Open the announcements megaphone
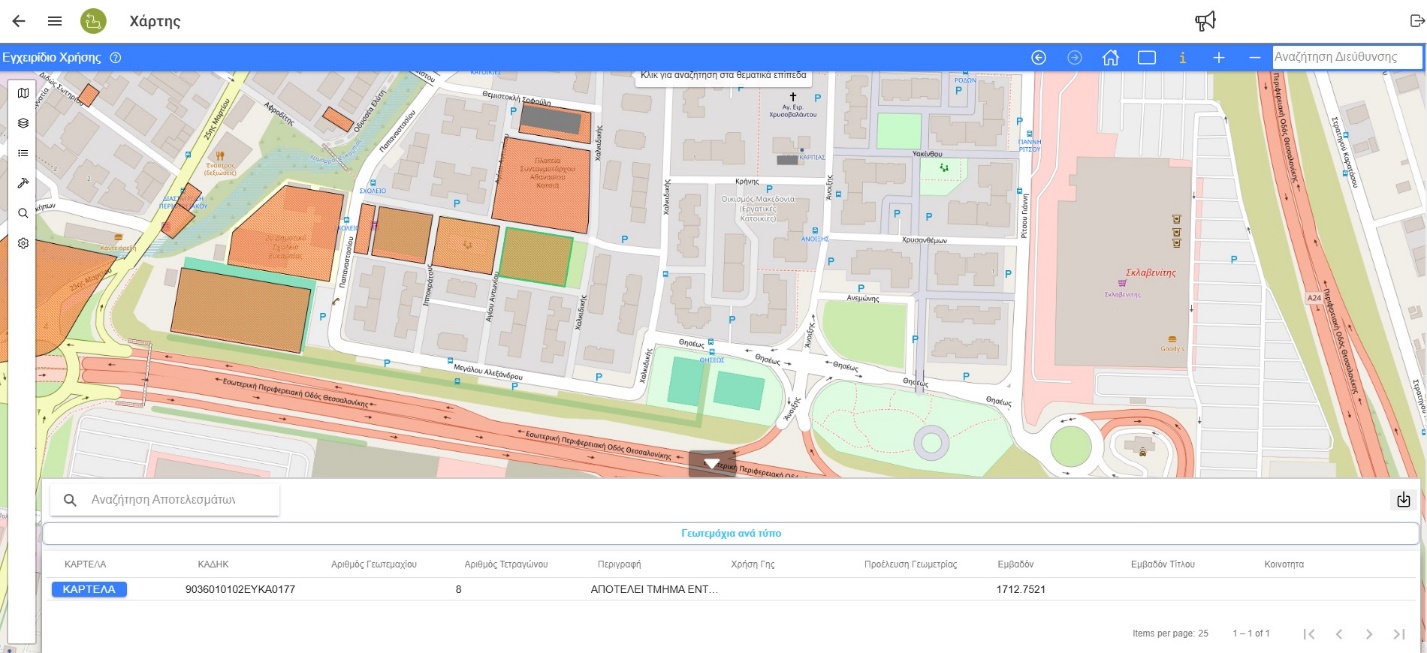 [1206, 21]
